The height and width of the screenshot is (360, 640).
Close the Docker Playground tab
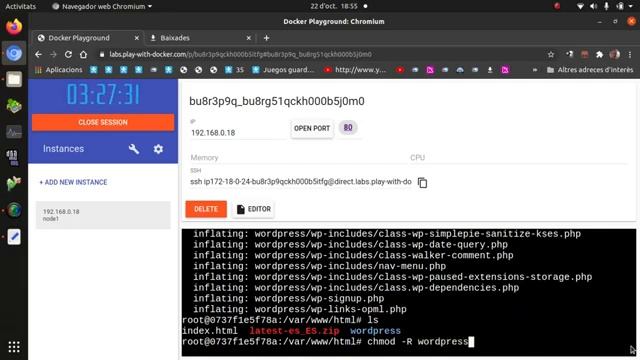point(137,38)
